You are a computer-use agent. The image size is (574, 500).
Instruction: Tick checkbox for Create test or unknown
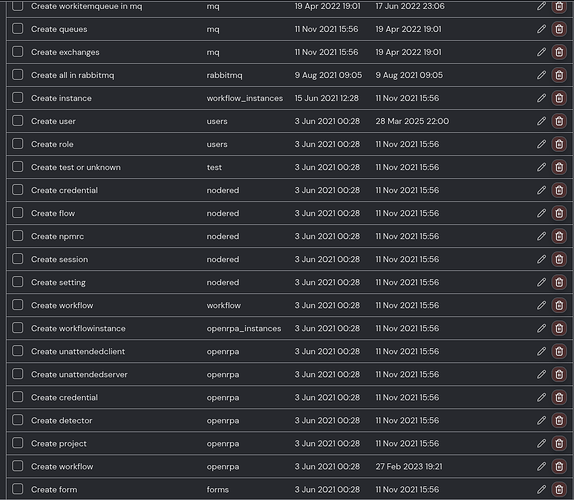(18, 167)
